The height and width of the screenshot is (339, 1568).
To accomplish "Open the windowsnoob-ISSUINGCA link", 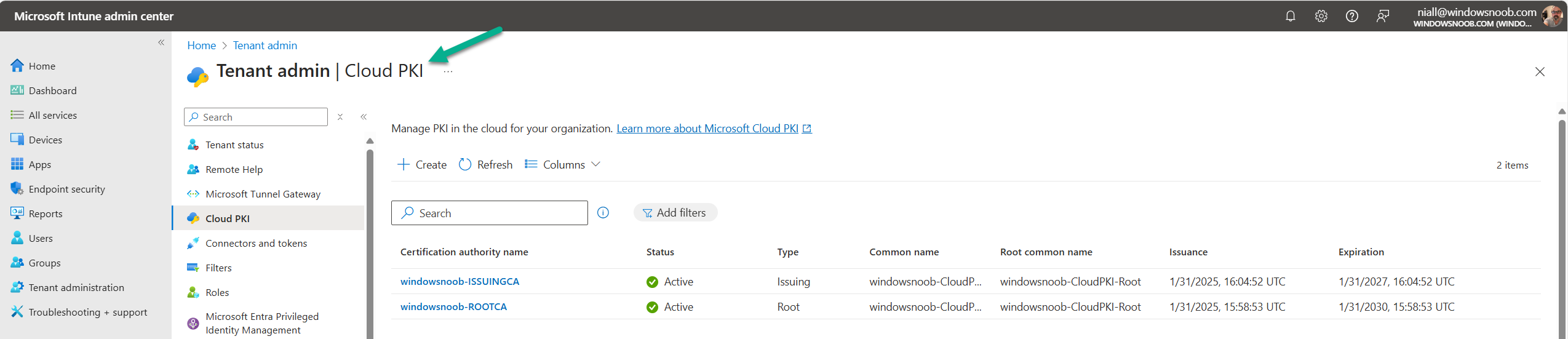I will (x=460, y=282).
